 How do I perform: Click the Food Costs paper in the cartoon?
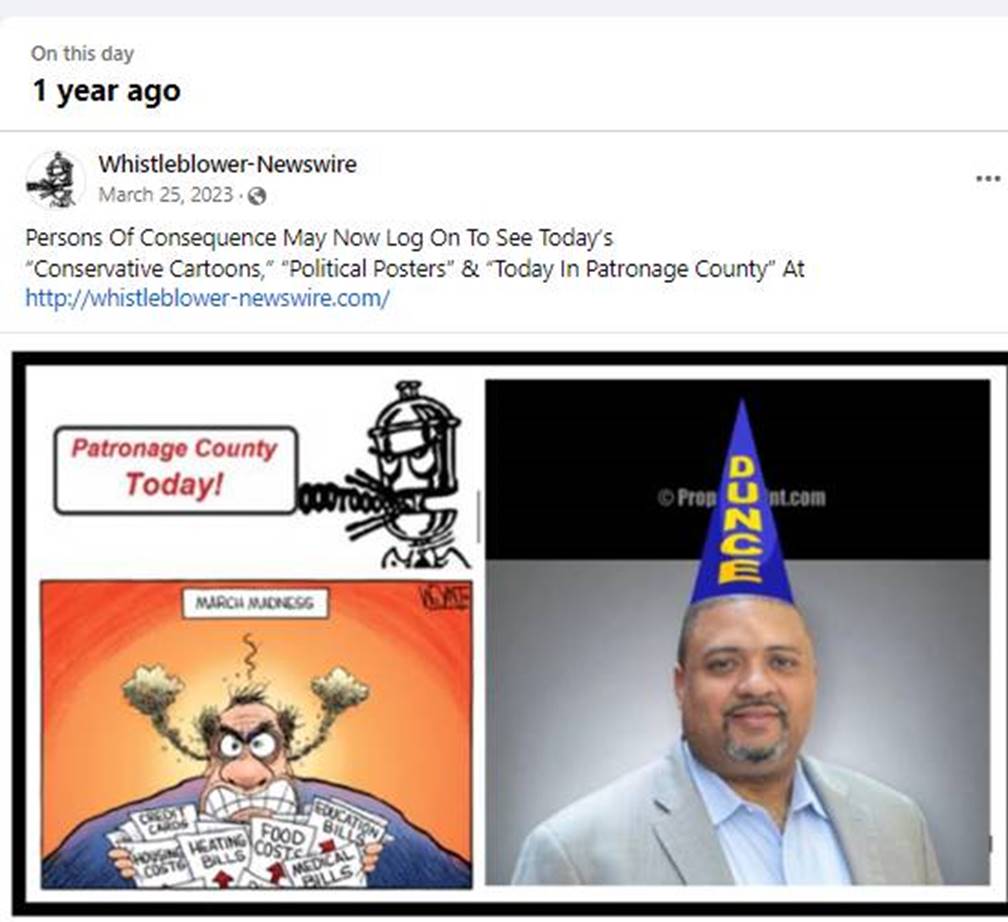[280, 841]
